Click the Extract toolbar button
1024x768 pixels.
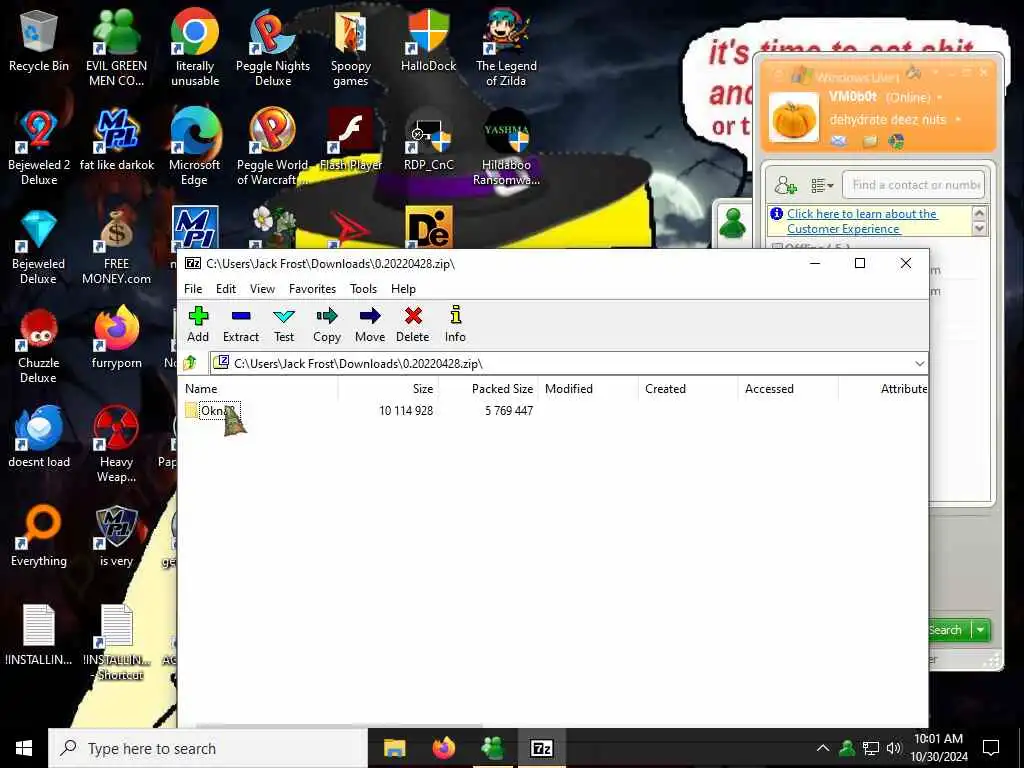[240, 325]
